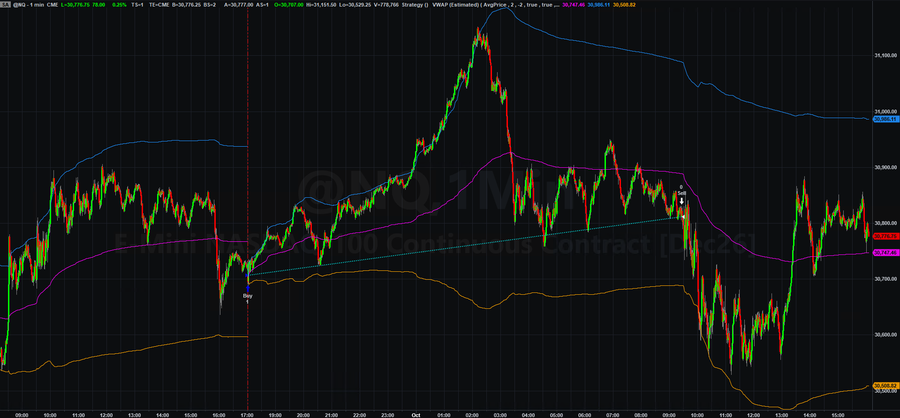Click the V=778,766 volume value
The width and height of the screenshot is (900, 418).
tap(386, 5)
